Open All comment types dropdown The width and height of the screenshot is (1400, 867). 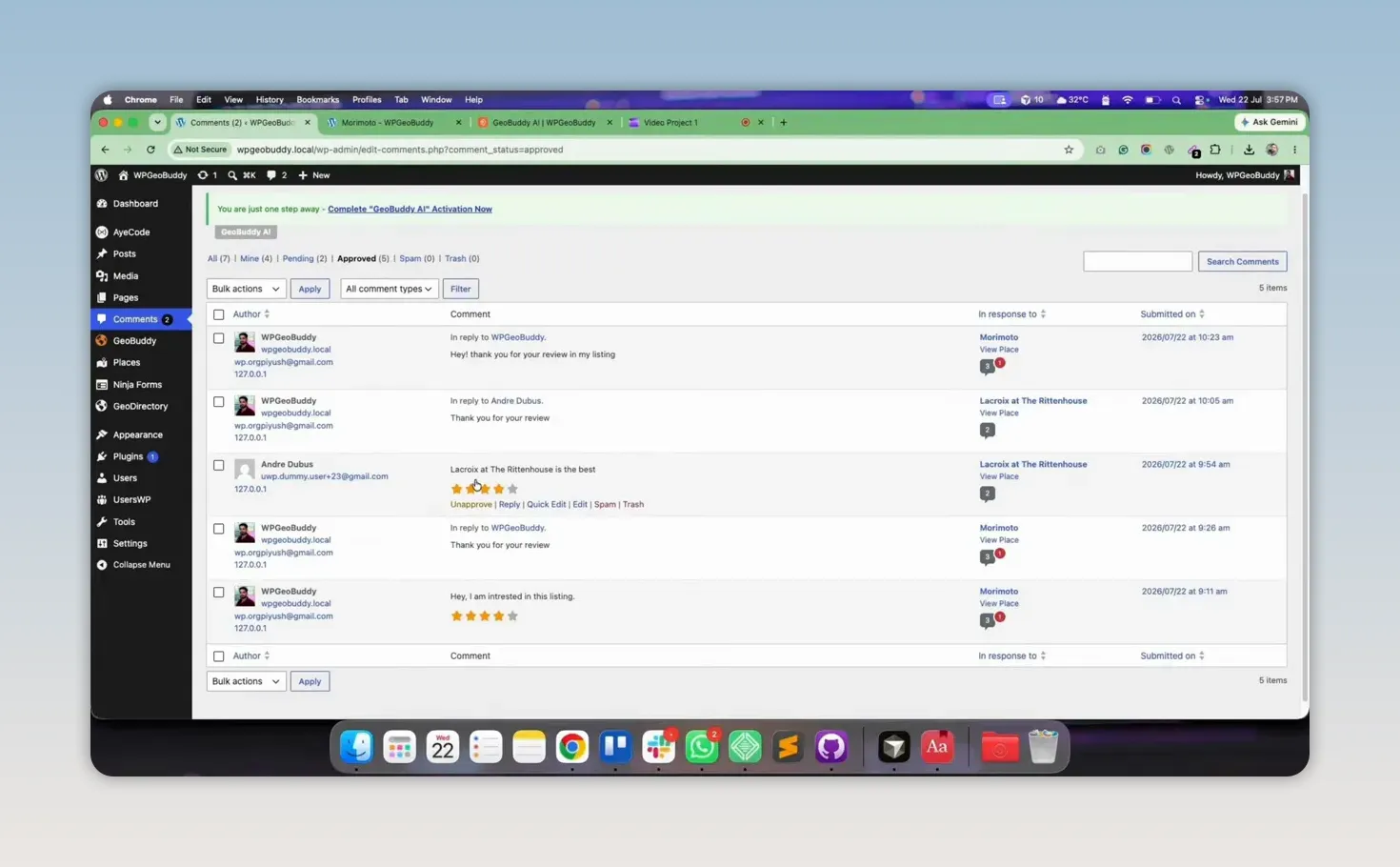pos(389,289)
